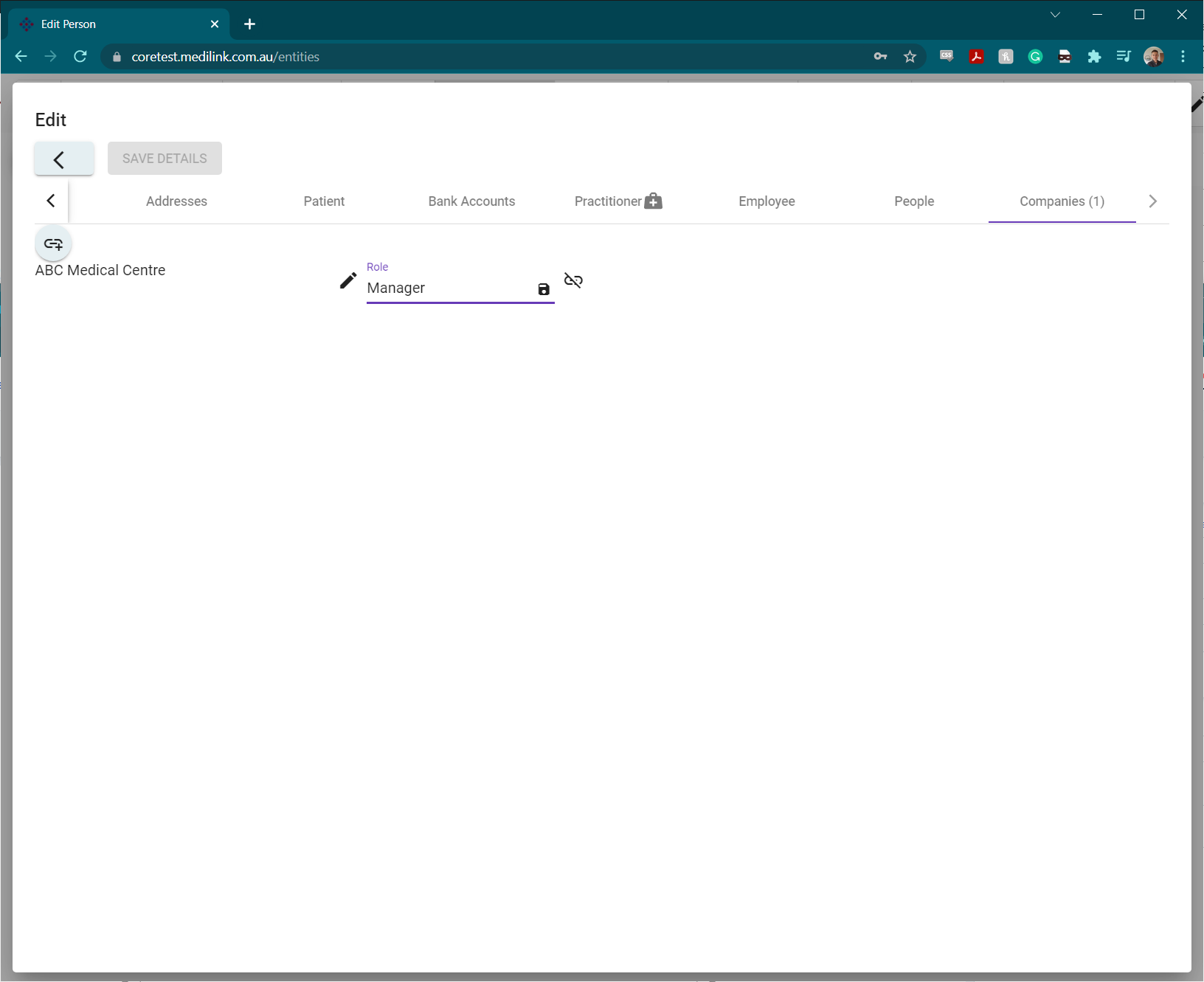The width and height of the screenshot is (1204, 982).
Task: Open the Extensions puzzle menu
Action: 1094,56
